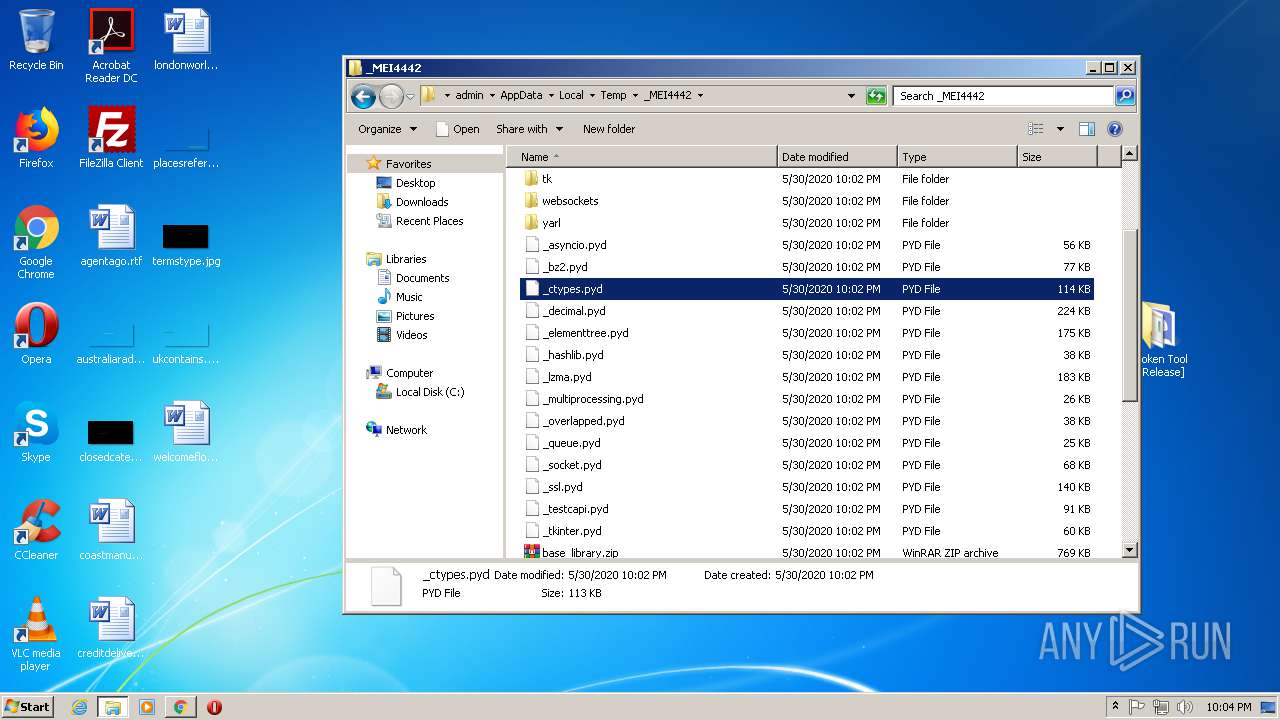Open Internet Explorer from taskbar
Screen dimensions: 1280x720
tap(79, 707)
